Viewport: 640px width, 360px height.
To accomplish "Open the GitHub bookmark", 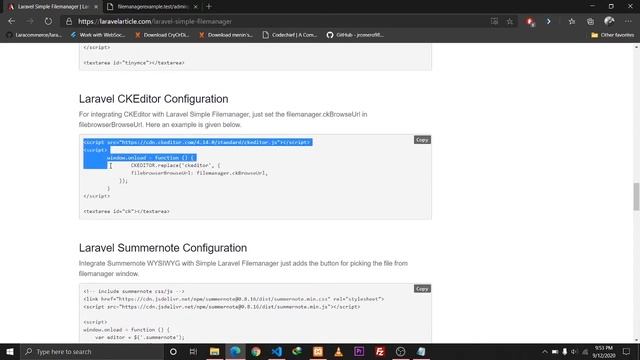I will [x=355, y=35].
